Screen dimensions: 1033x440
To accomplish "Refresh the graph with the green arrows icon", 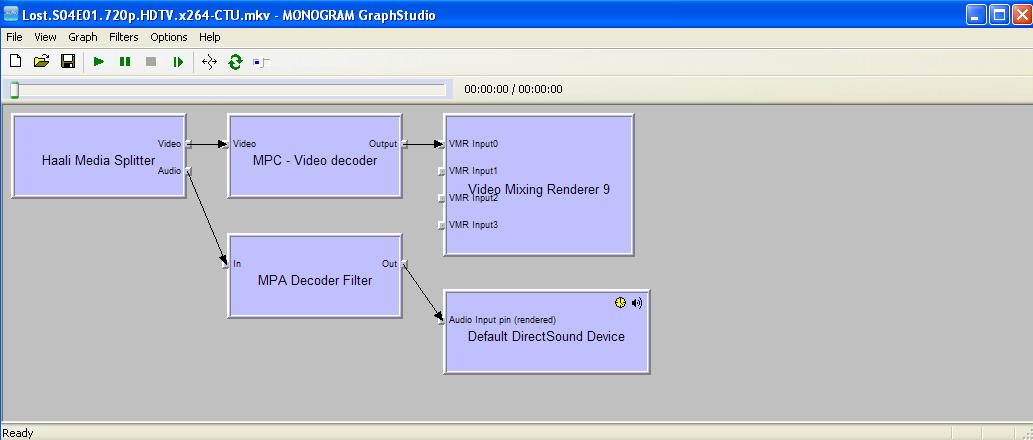I will coord(235,63).
